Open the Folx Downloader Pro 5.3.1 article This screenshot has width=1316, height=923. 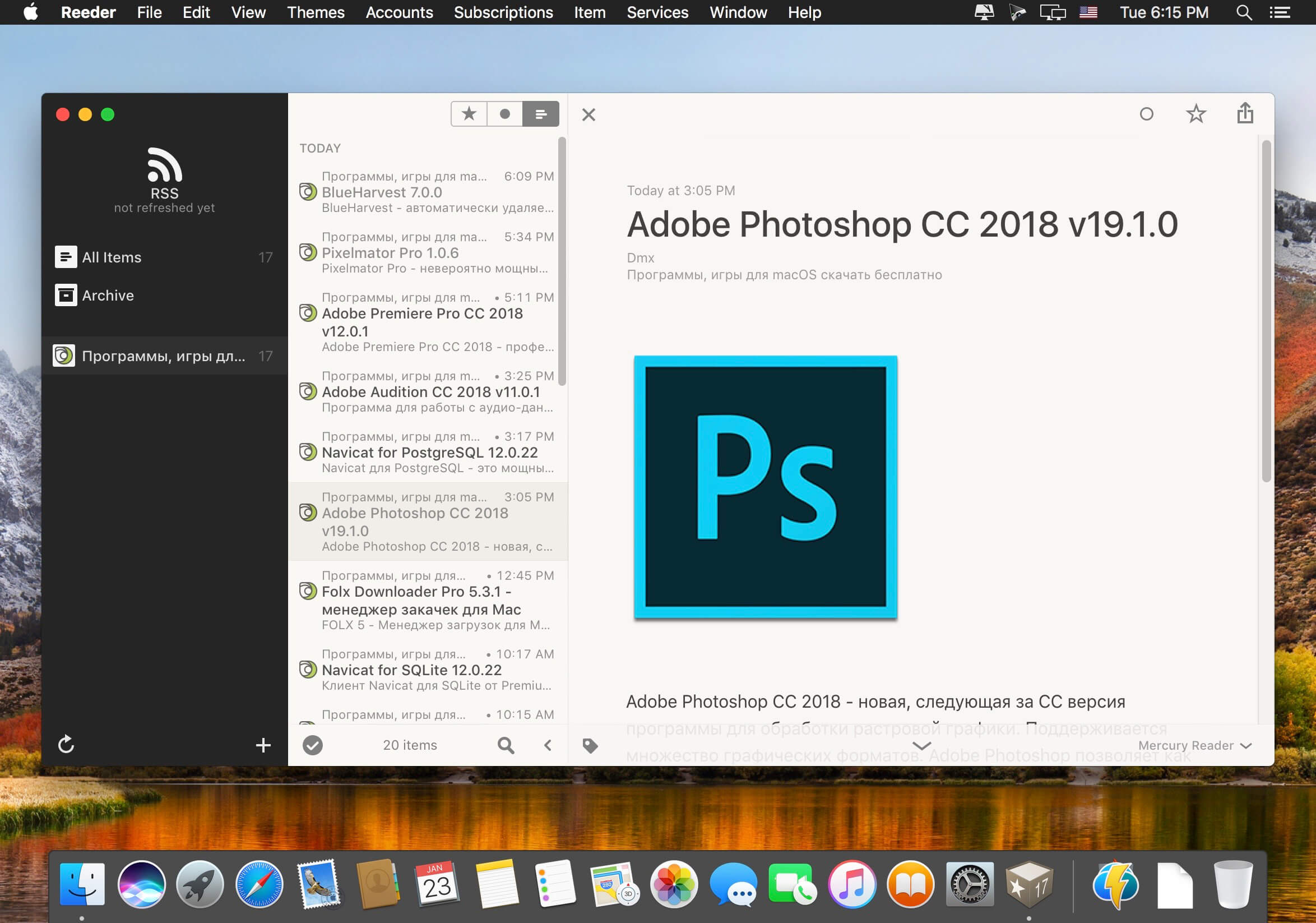point(428,599)
